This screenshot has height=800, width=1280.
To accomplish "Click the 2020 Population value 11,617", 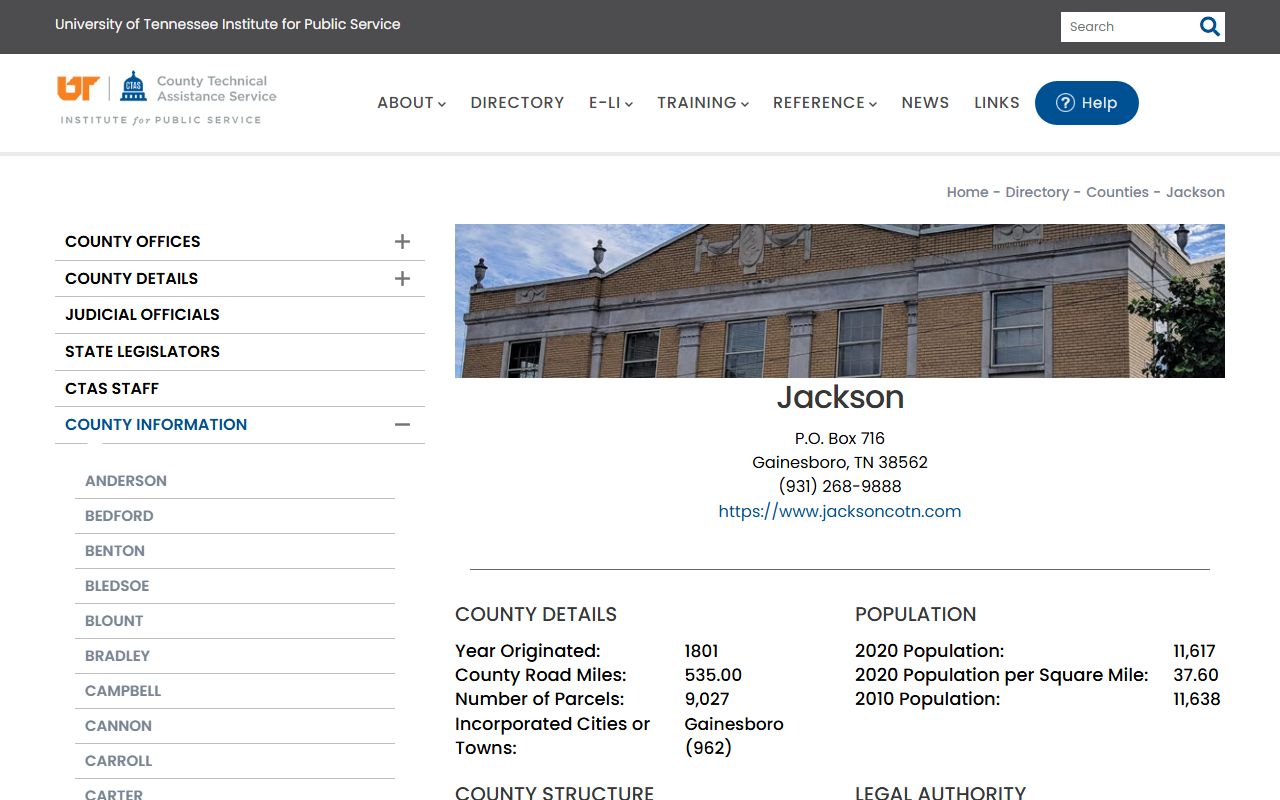I will (x=1194, y=651).
